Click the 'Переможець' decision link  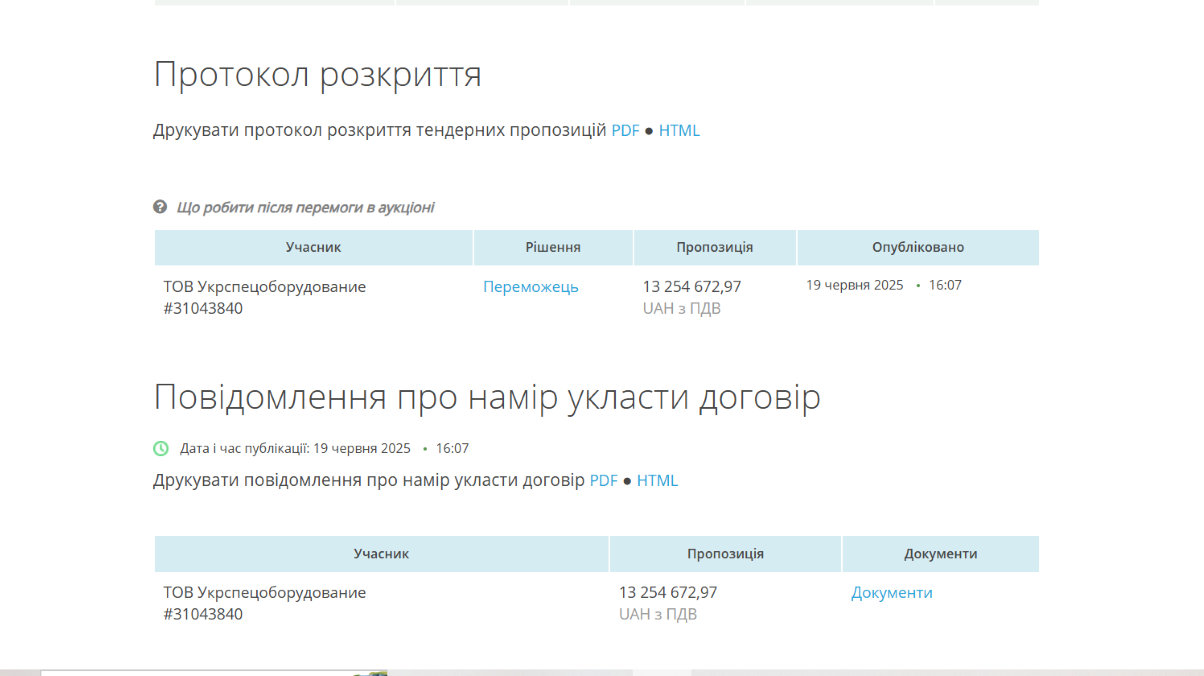point(531,287)
